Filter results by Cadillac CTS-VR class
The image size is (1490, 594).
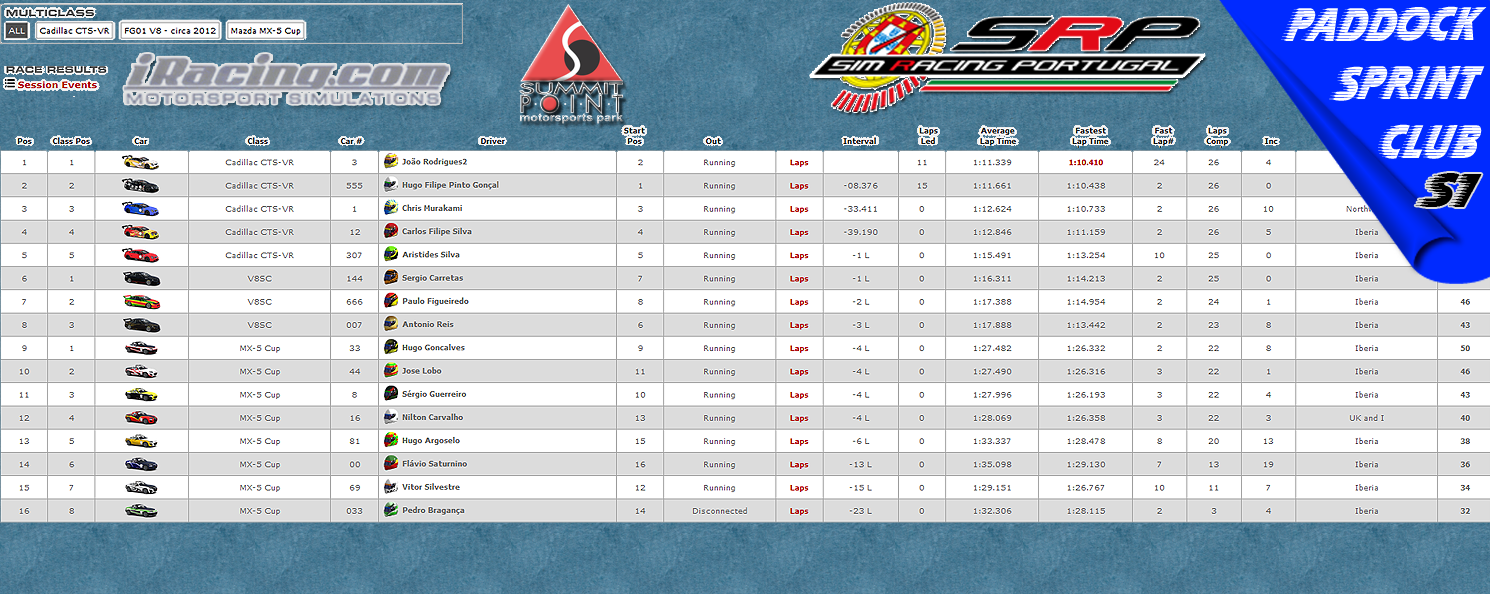(74, 31)
